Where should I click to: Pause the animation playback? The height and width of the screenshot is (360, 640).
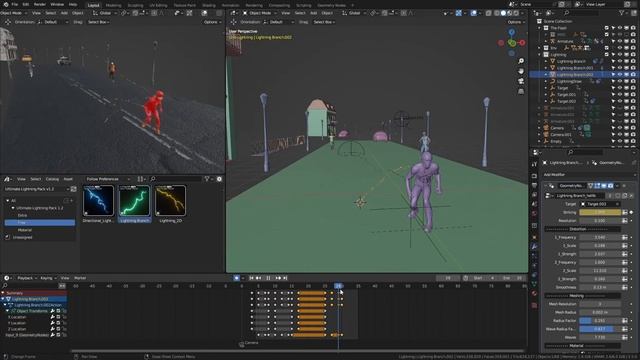pos(268,278)
